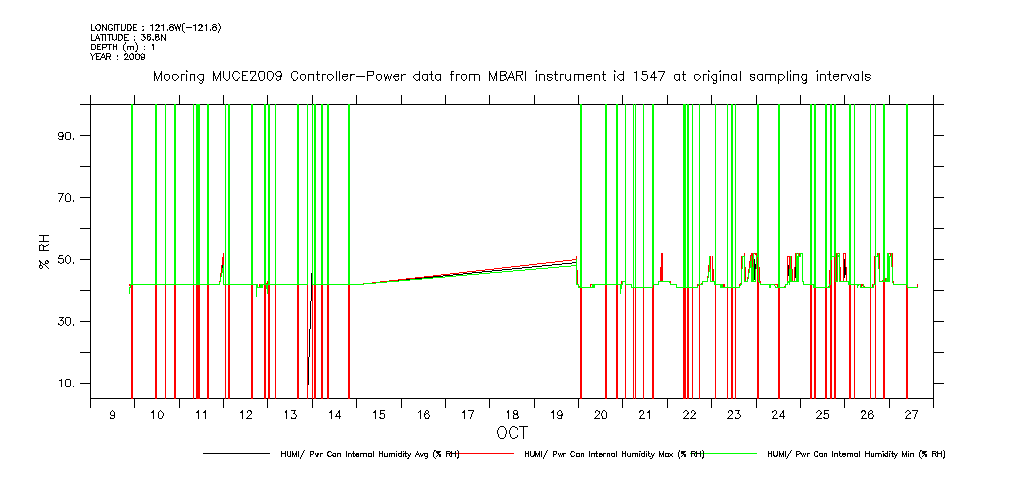Select day 17 on the date axis
The image size is (1009, 504).
(468, 414)
